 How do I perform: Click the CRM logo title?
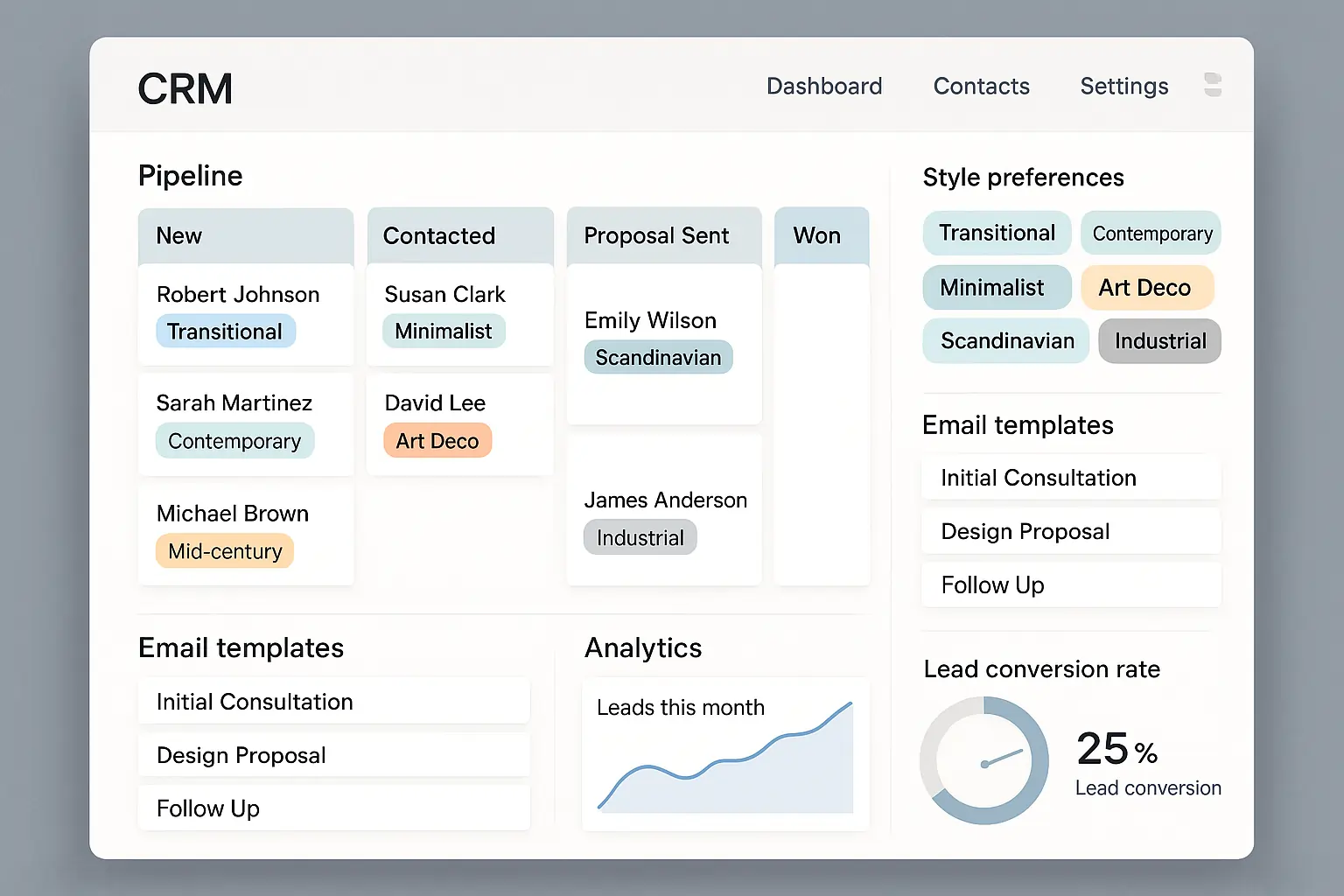(185, 88)
